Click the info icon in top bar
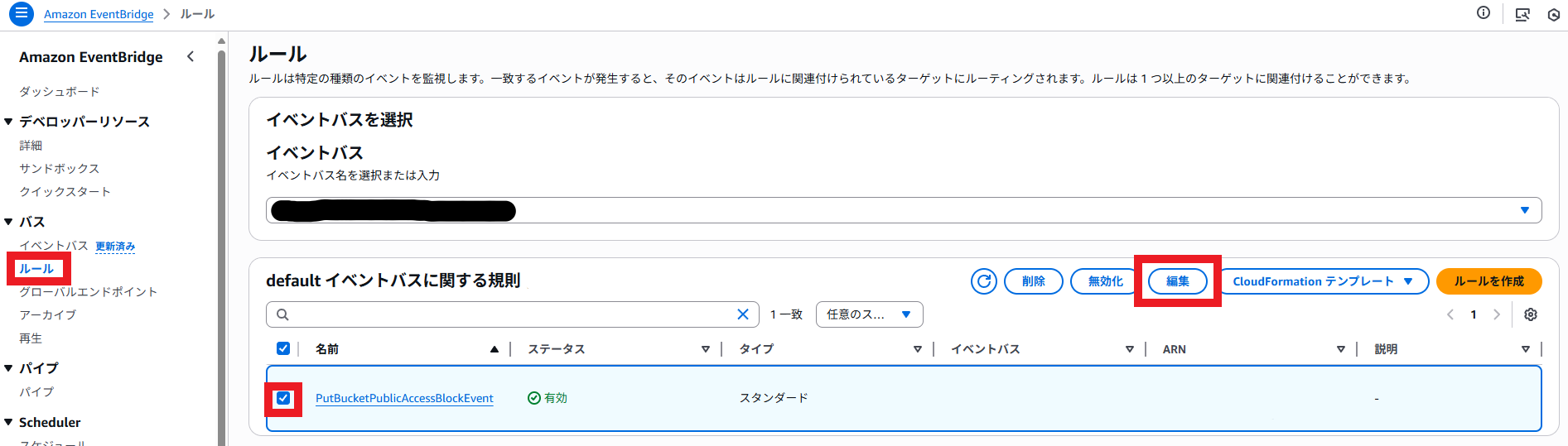 1483,13
